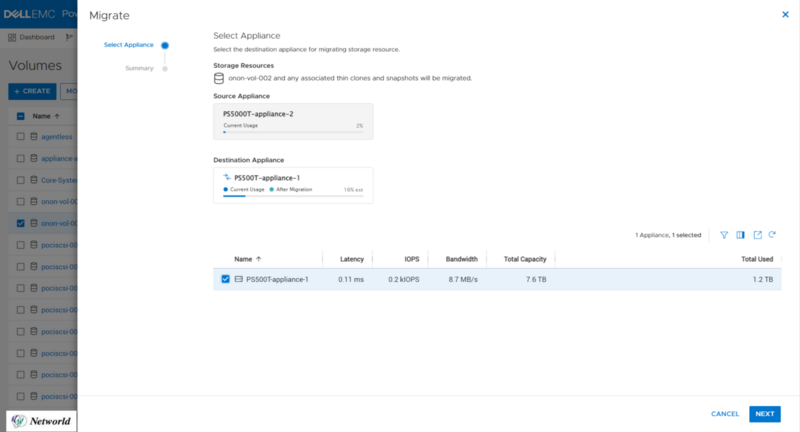Click the CANCEL button
The image size is (800, 432).
tap(725, 414)
